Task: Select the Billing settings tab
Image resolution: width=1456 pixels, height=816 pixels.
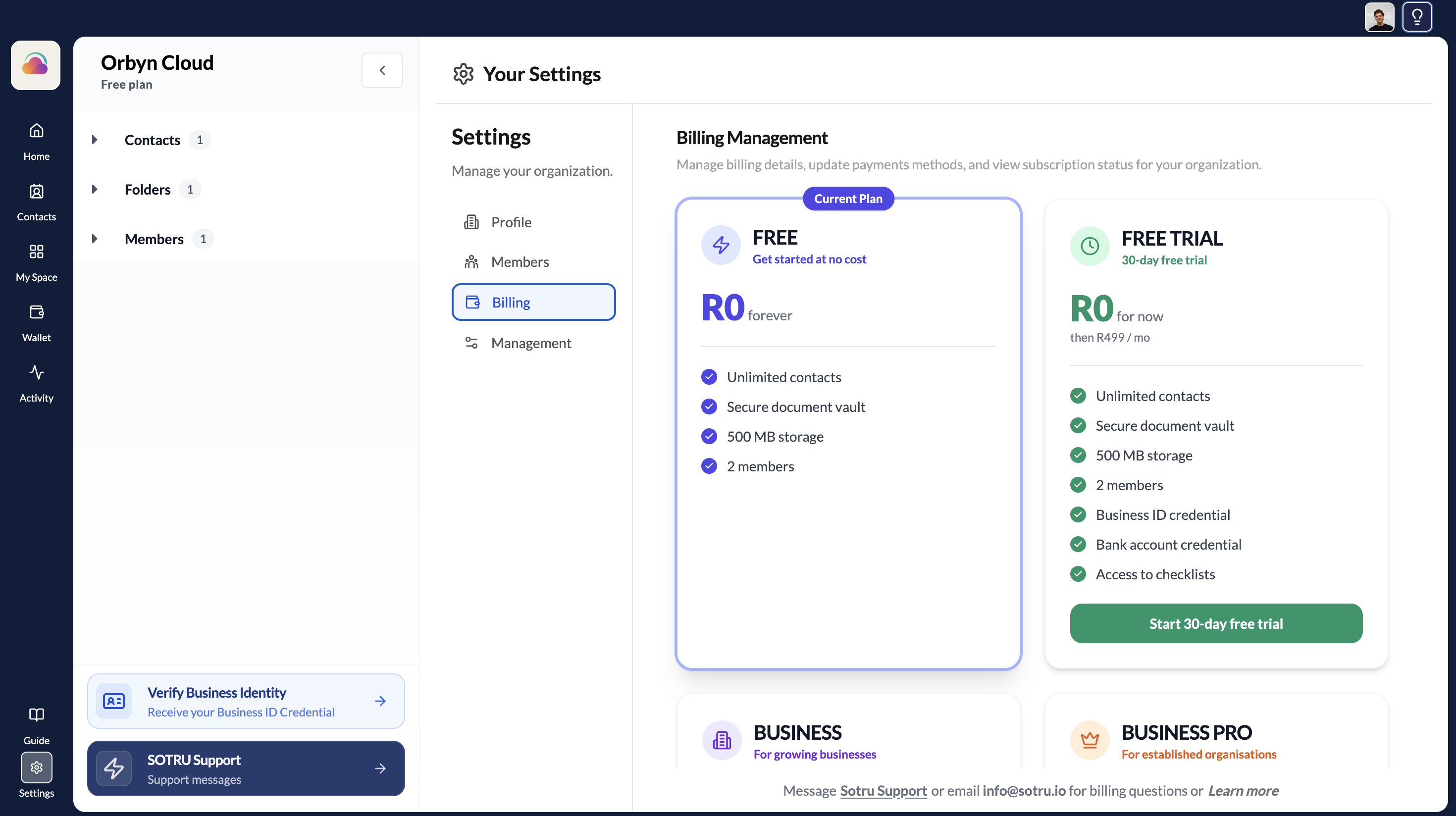Action: (533, 302)
